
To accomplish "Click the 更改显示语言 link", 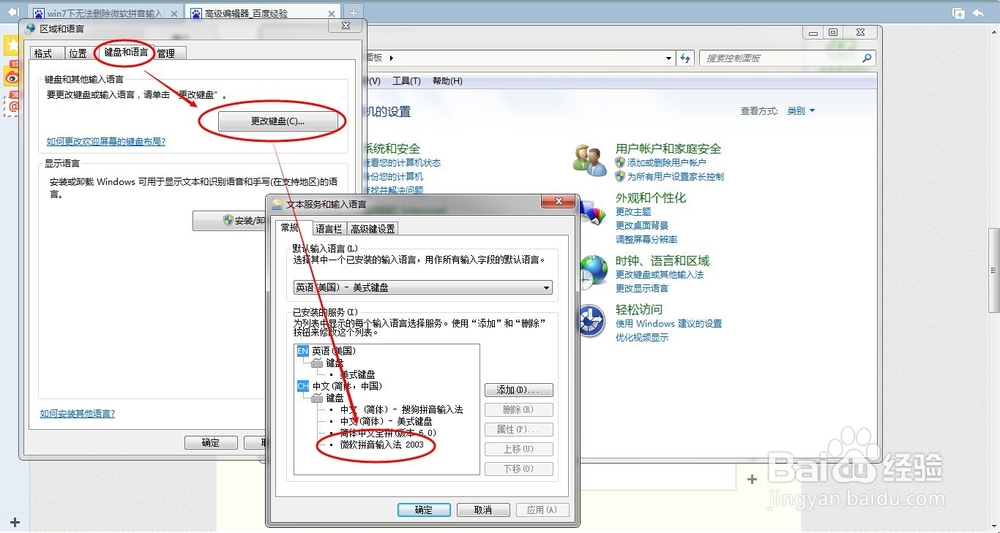I will click(642, 289).
